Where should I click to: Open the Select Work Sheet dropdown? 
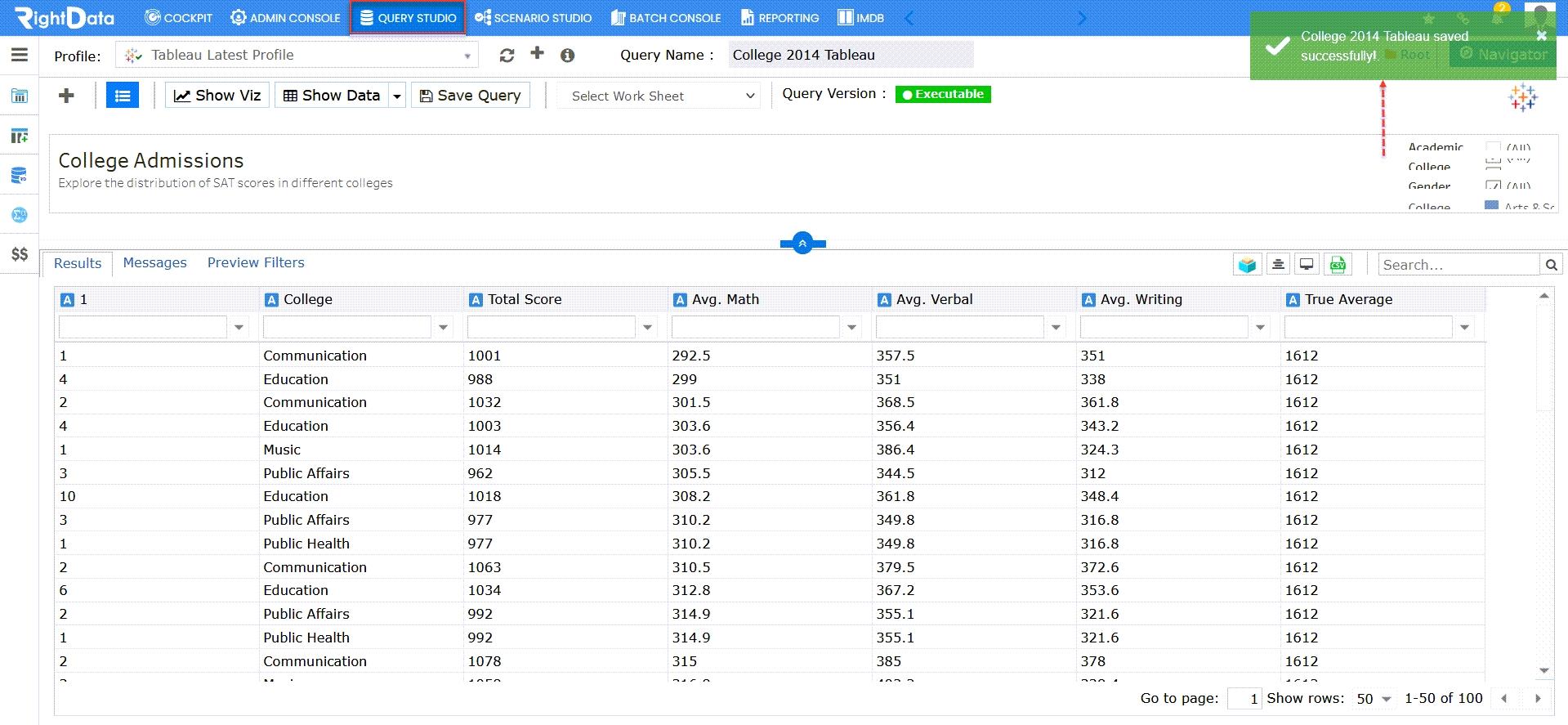(659, 96)
